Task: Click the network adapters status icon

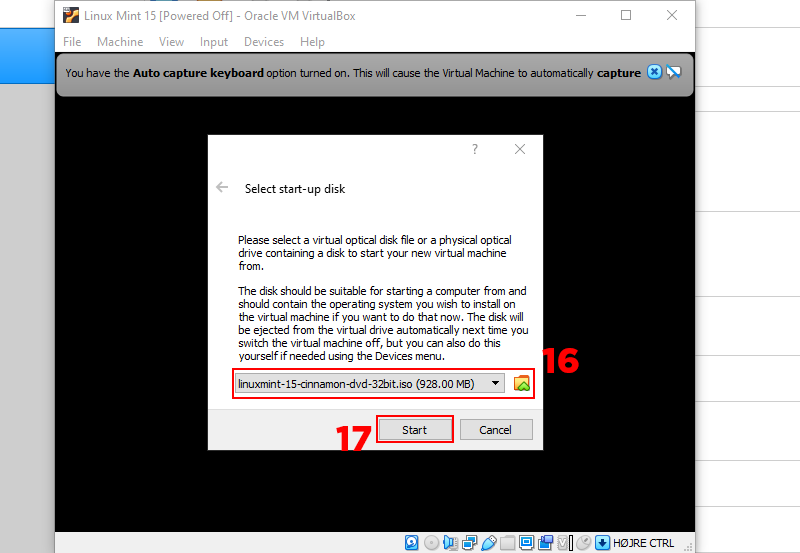Action: (470, 543)
